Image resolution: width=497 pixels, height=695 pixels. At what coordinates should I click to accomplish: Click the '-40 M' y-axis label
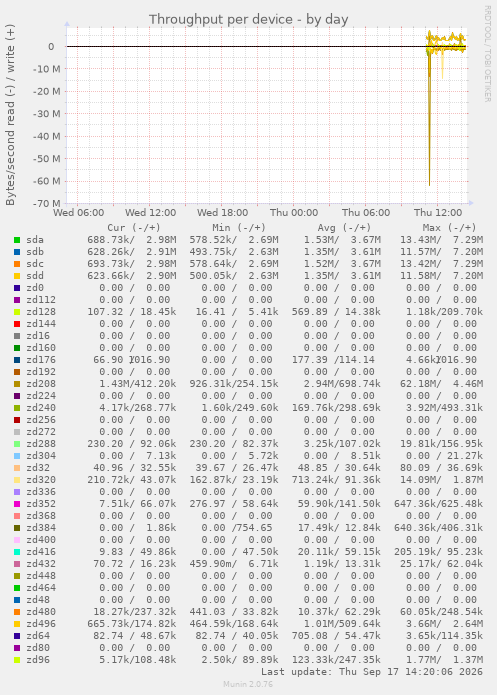tap(46, 137)
